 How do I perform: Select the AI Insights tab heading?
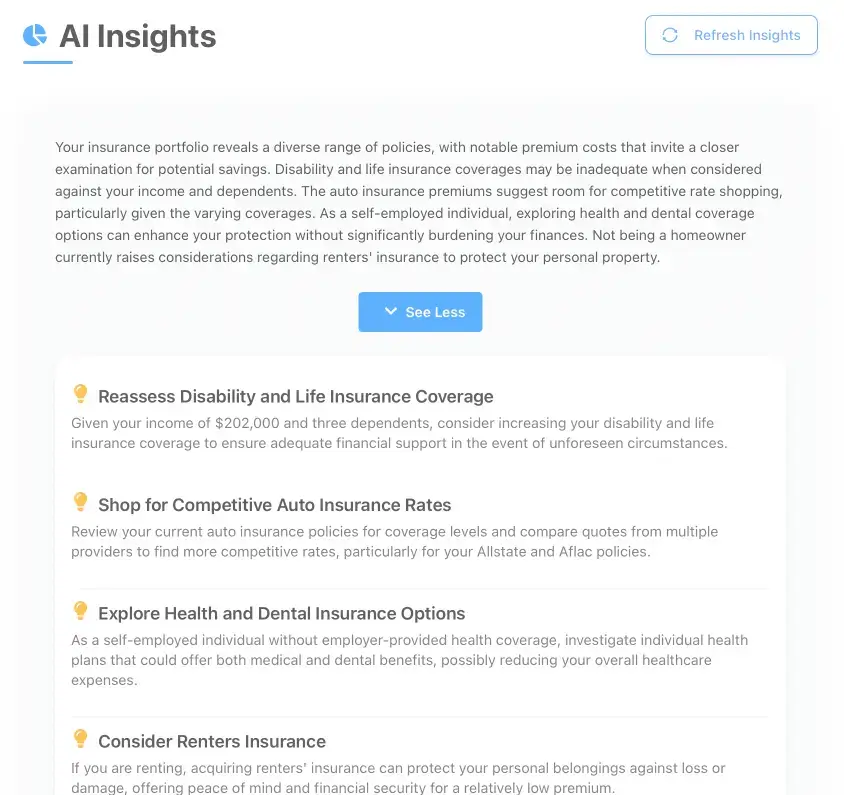(137, 37)
